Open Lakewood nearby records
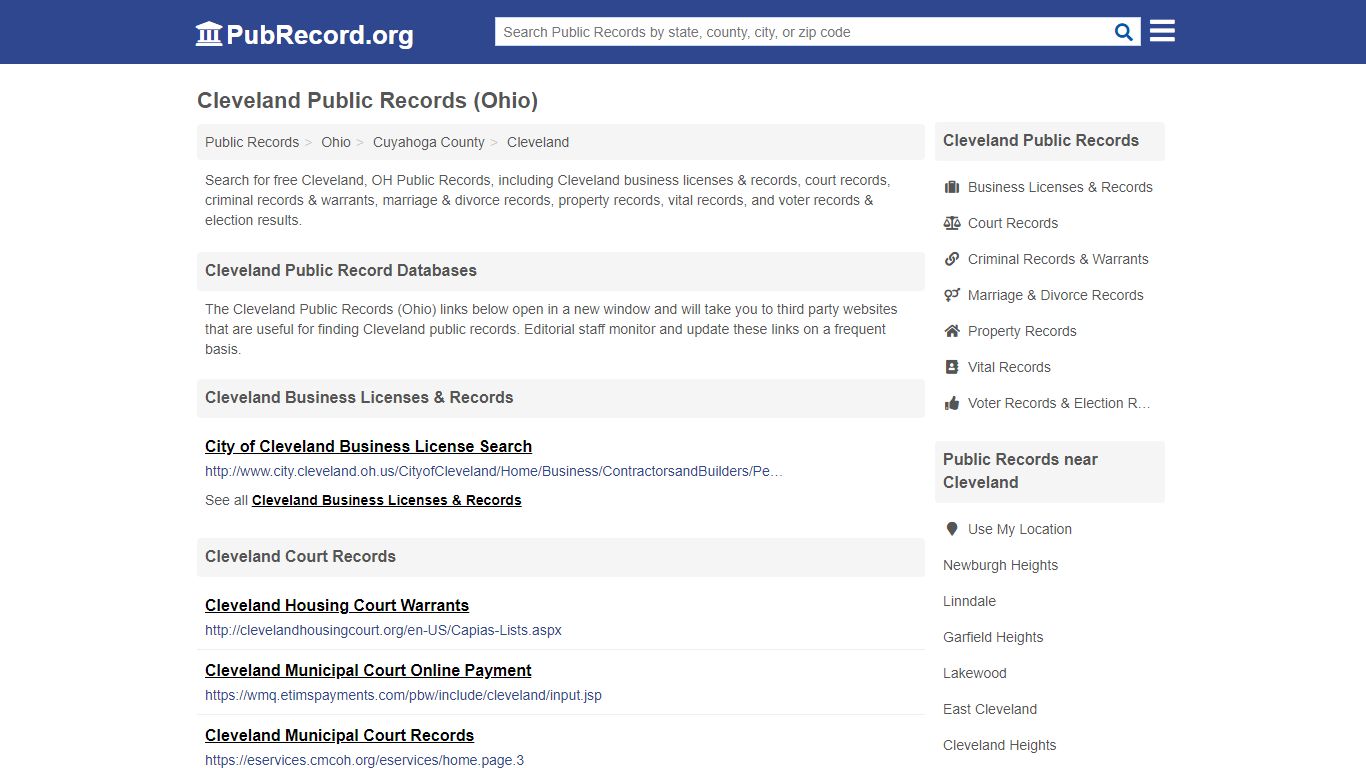1366x768 pixels. (975, 673)
